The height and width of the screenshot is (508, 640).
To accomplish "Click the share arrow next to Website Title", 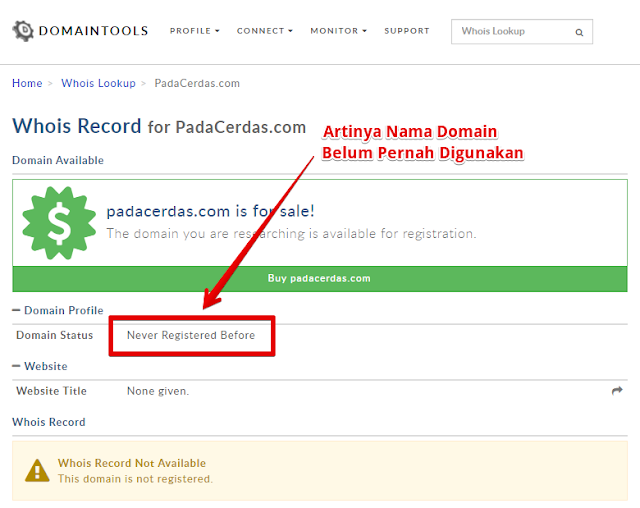I will pos(617,390).
